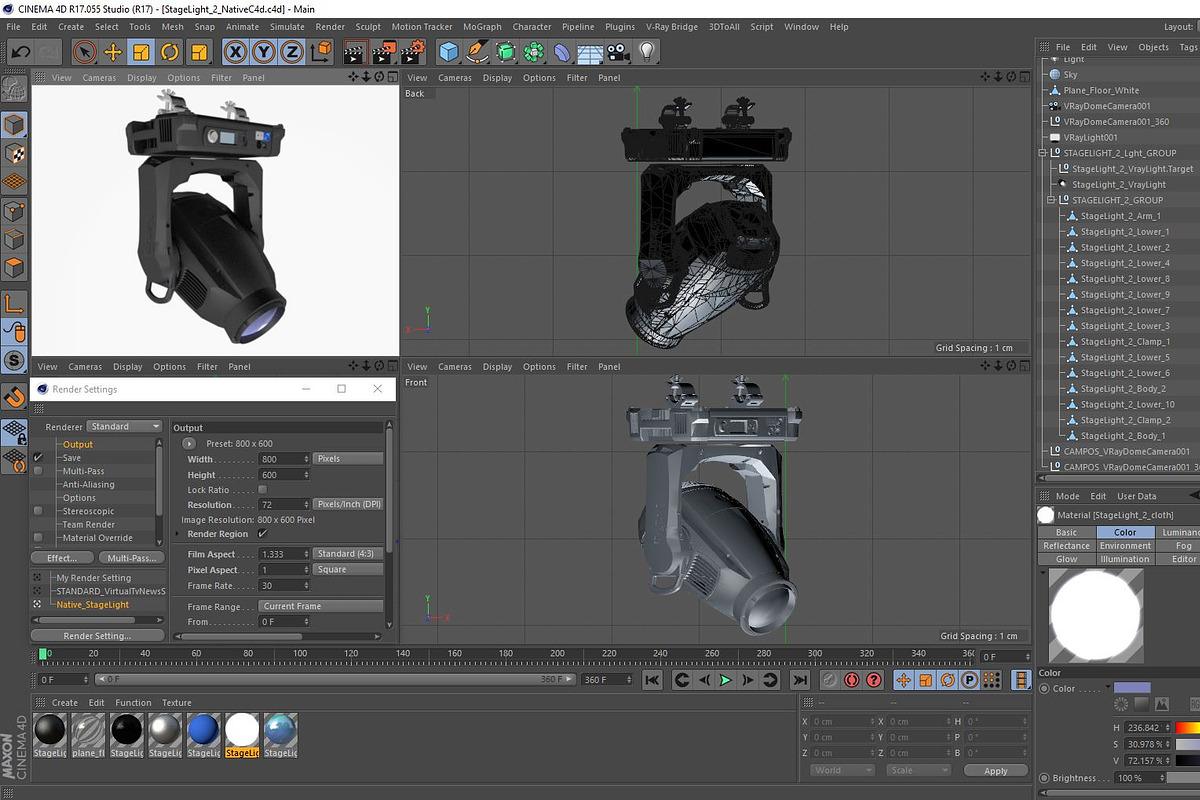Click the Locked Workplane icon

pyautogui.click(x=14, y=431)
